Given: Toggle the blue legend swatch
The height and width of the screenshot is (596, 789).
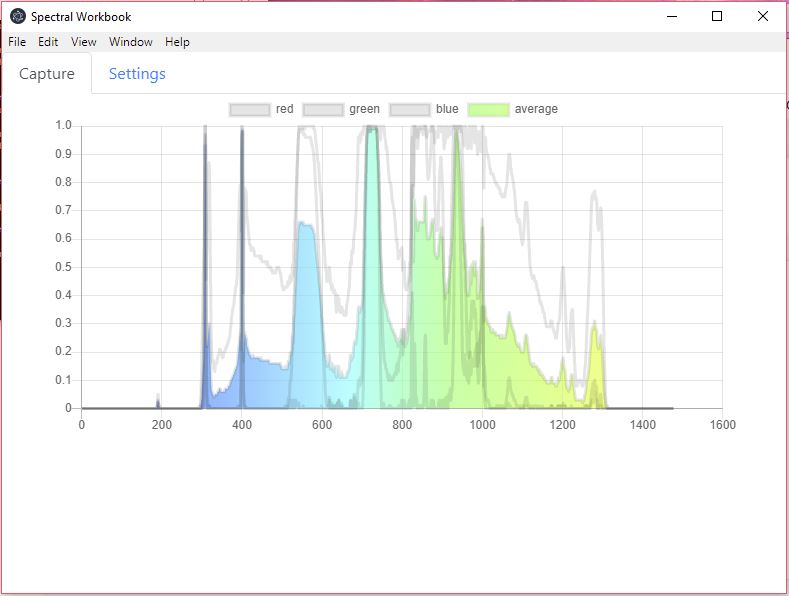Looking at the screenshot, I should (410, 109).
